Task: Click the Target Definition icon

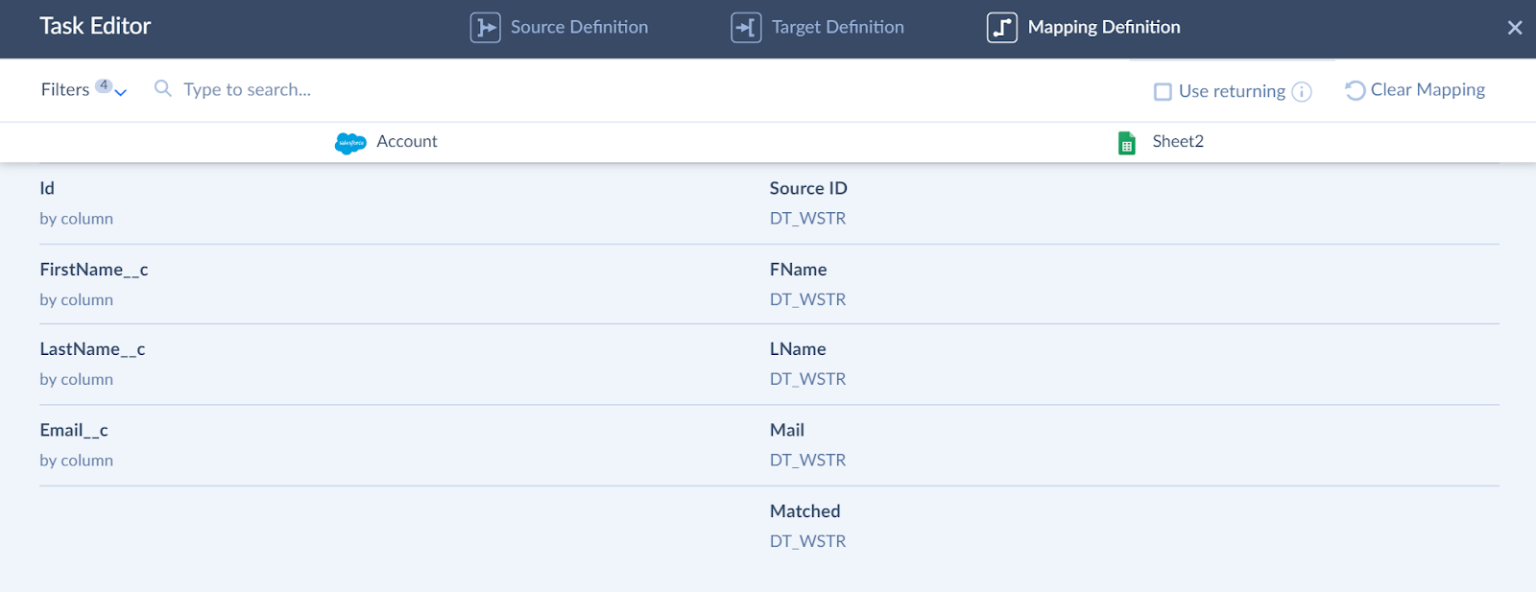Action: click(x=746, y=28)
